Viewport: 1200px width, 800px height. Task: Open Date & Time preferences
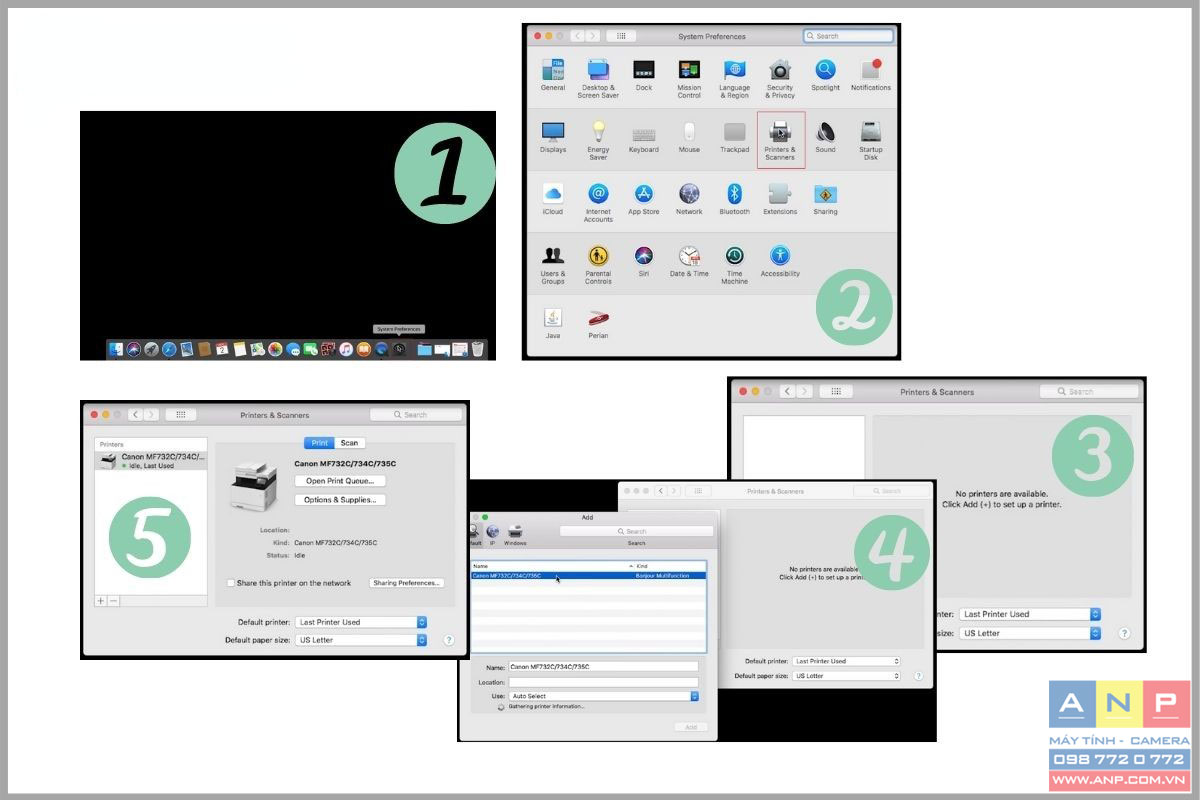coord(689,261)
